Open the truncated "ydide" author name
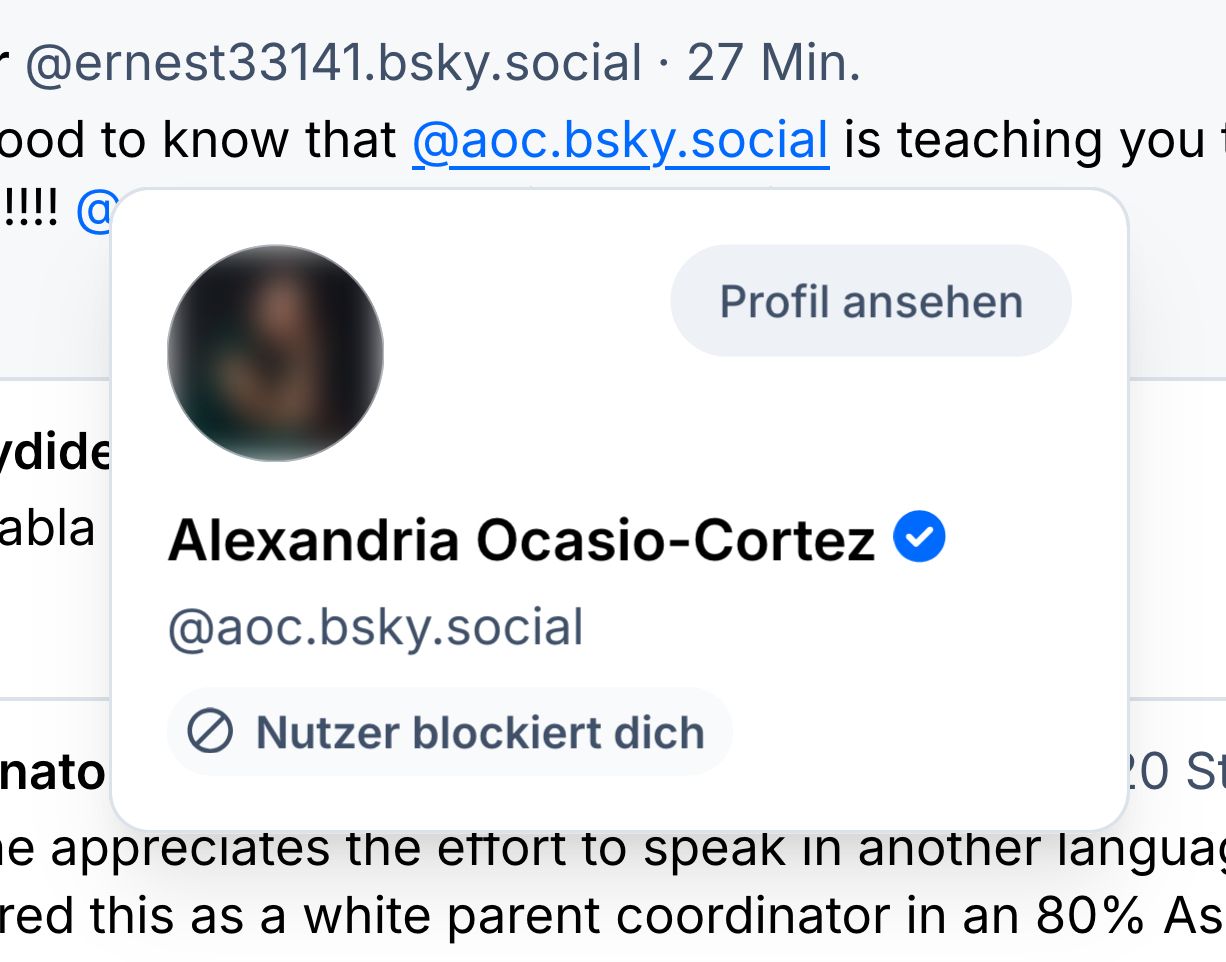 click(55, 452)
